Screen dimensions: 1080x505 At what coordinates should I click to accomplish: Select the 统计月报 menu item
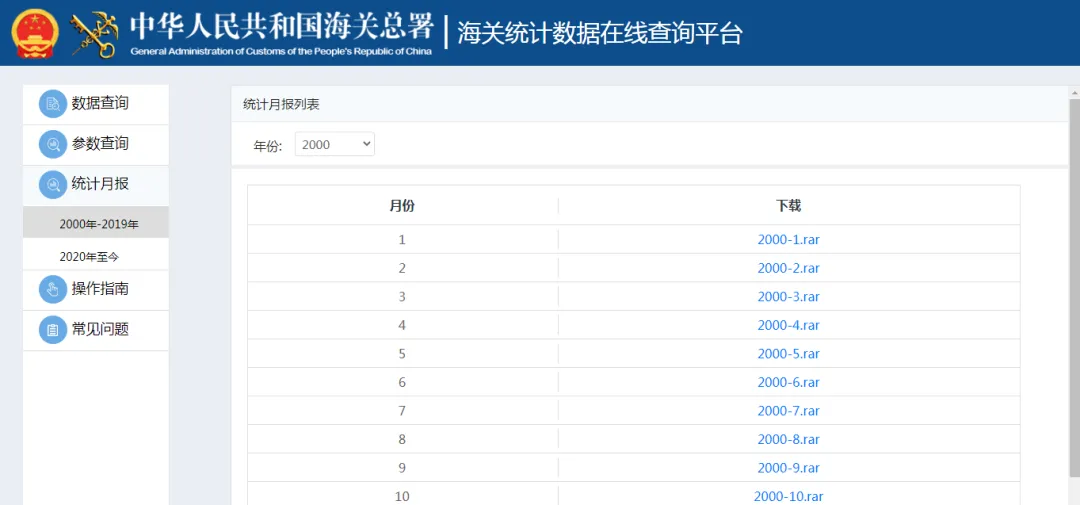pos(96,185)
